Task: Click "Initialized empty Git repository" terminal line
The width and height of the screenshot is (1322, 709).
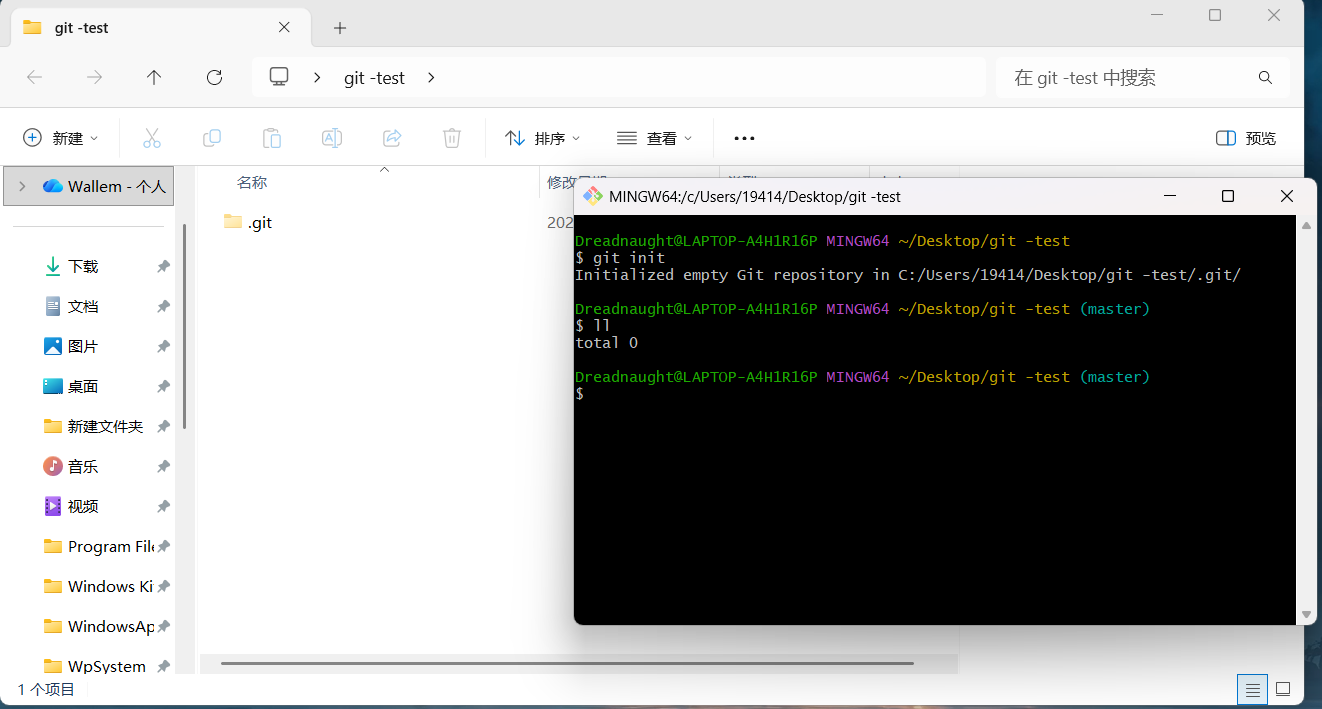Action: [908, 275]
